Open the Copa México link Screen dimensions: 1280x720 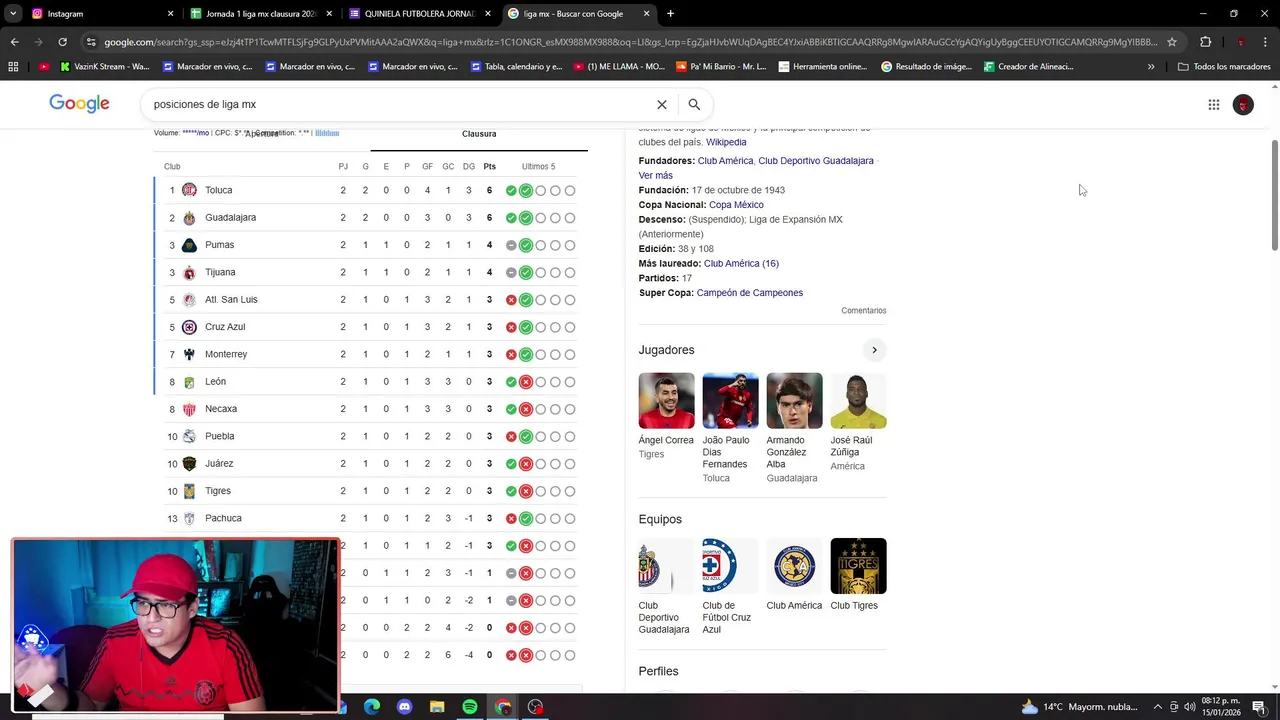tap(736, 205)
